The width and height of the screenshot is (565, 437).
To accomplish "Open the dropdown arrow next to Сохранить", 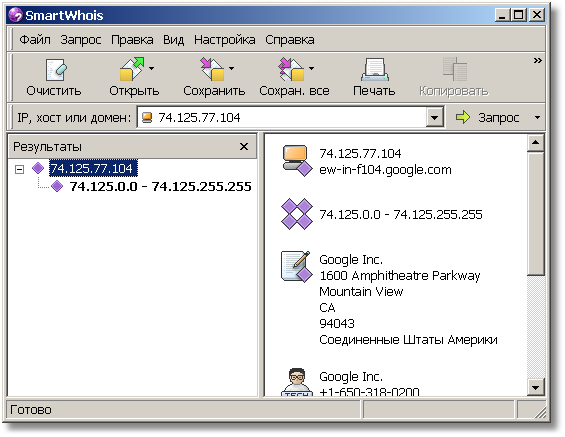I will click(231, 68).
